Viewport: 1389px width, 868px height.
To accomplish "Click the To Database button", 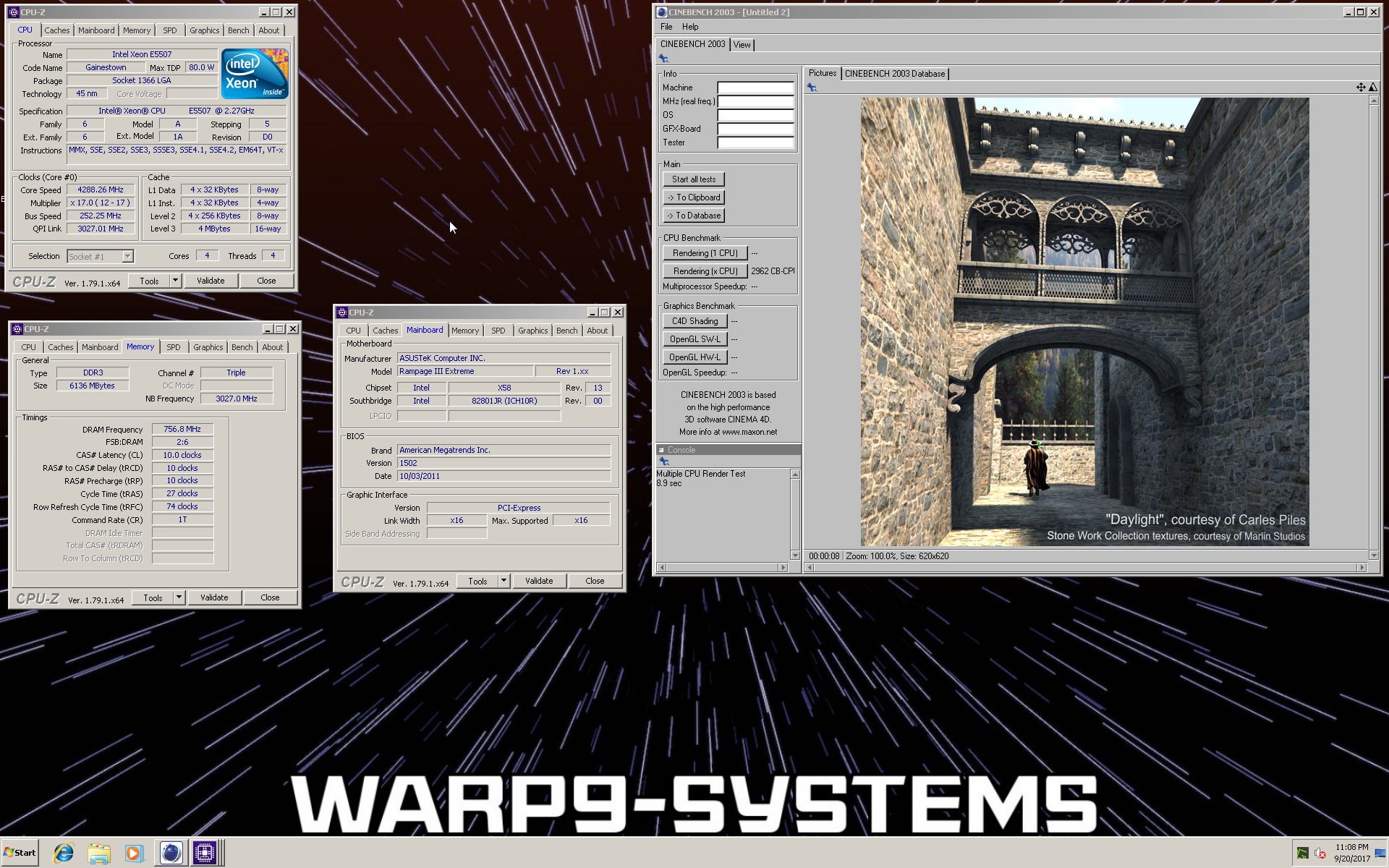I will point(694,216).
